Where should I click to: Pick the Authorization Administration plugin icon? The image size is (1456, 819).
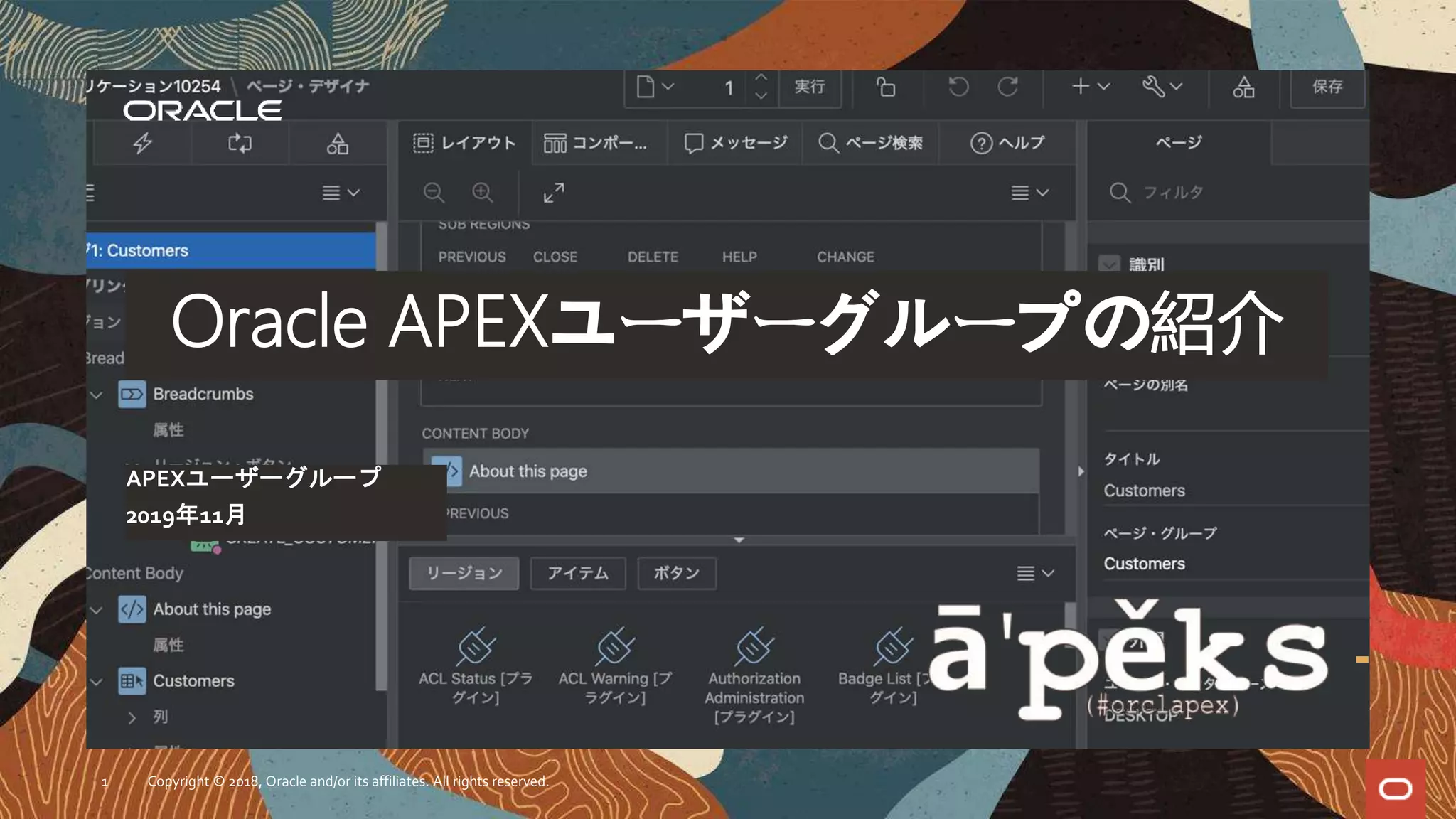[754, 646]
